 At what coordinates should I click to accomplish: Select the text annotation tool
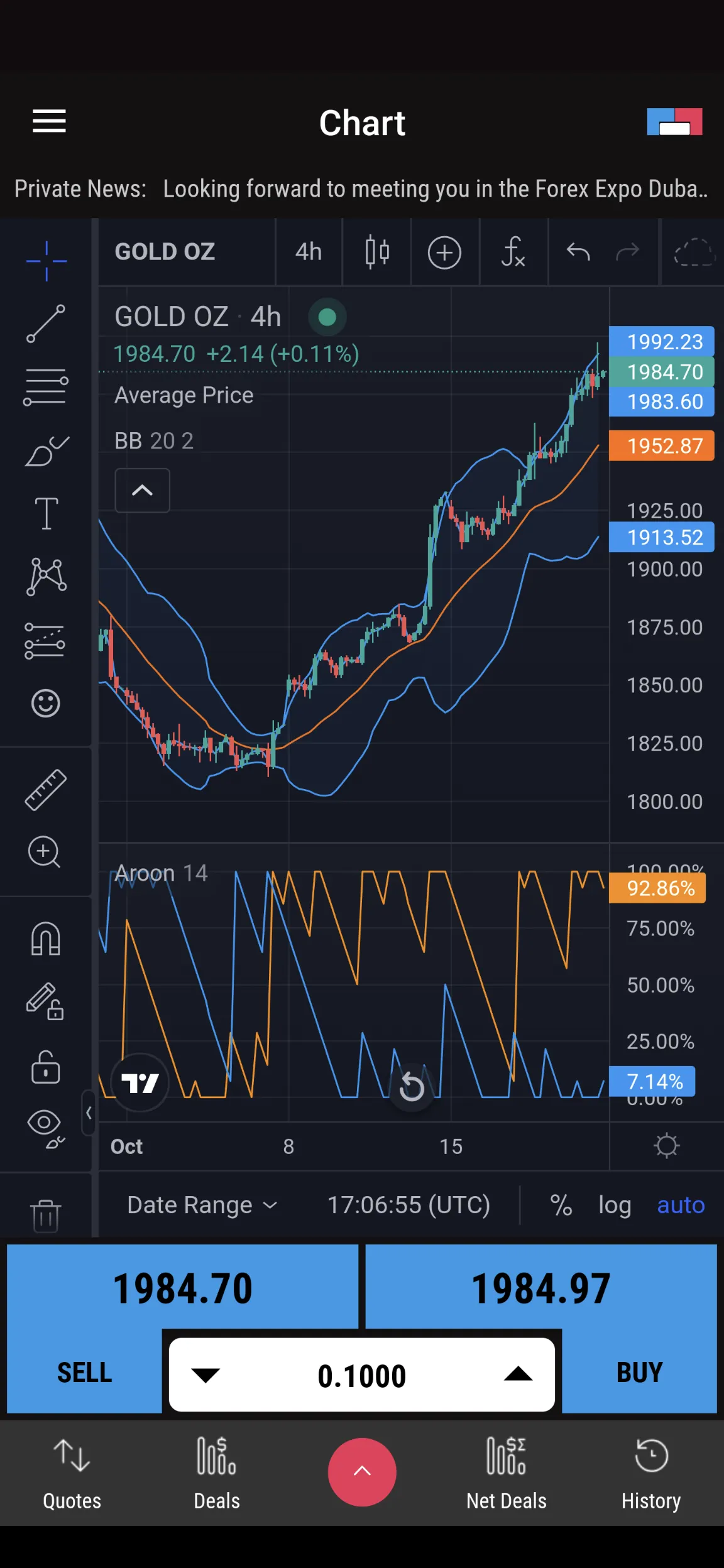pos(46,513)
